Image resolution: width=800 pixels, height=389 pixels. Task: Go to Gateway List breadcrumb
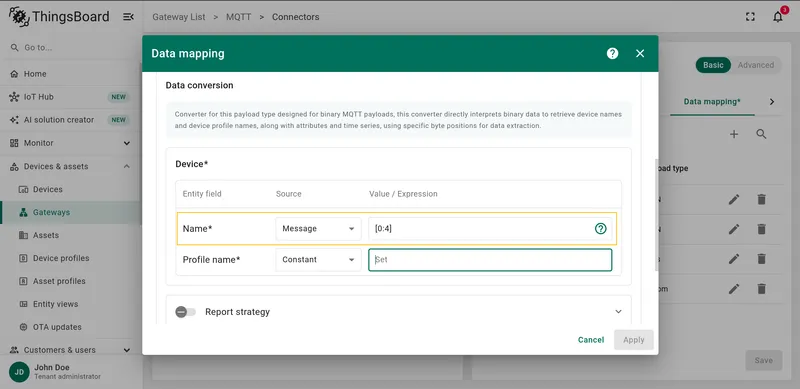tap(179, 17)
